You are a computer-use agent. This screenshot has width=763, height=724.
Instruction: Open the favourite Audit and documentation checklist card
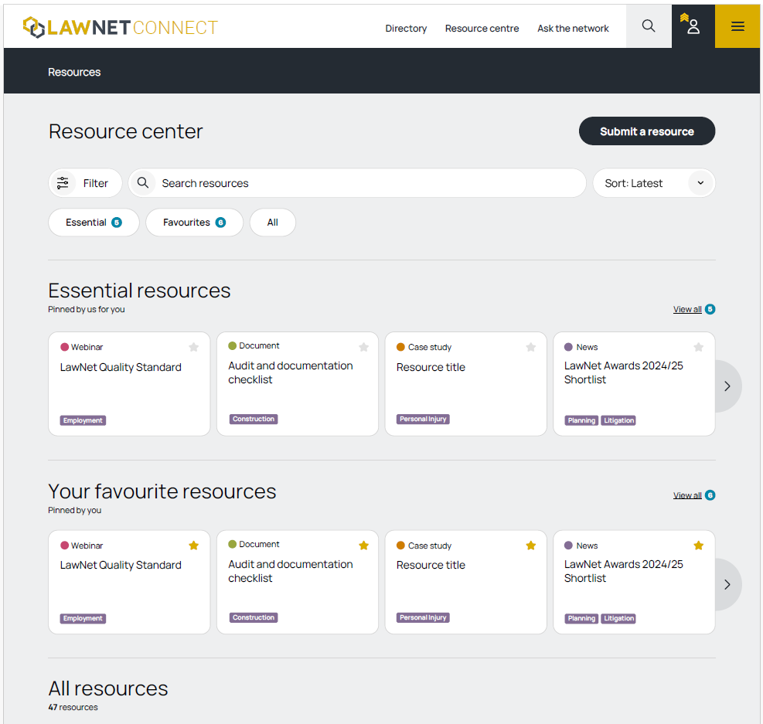pyautogui.click(x=297, y=582)
